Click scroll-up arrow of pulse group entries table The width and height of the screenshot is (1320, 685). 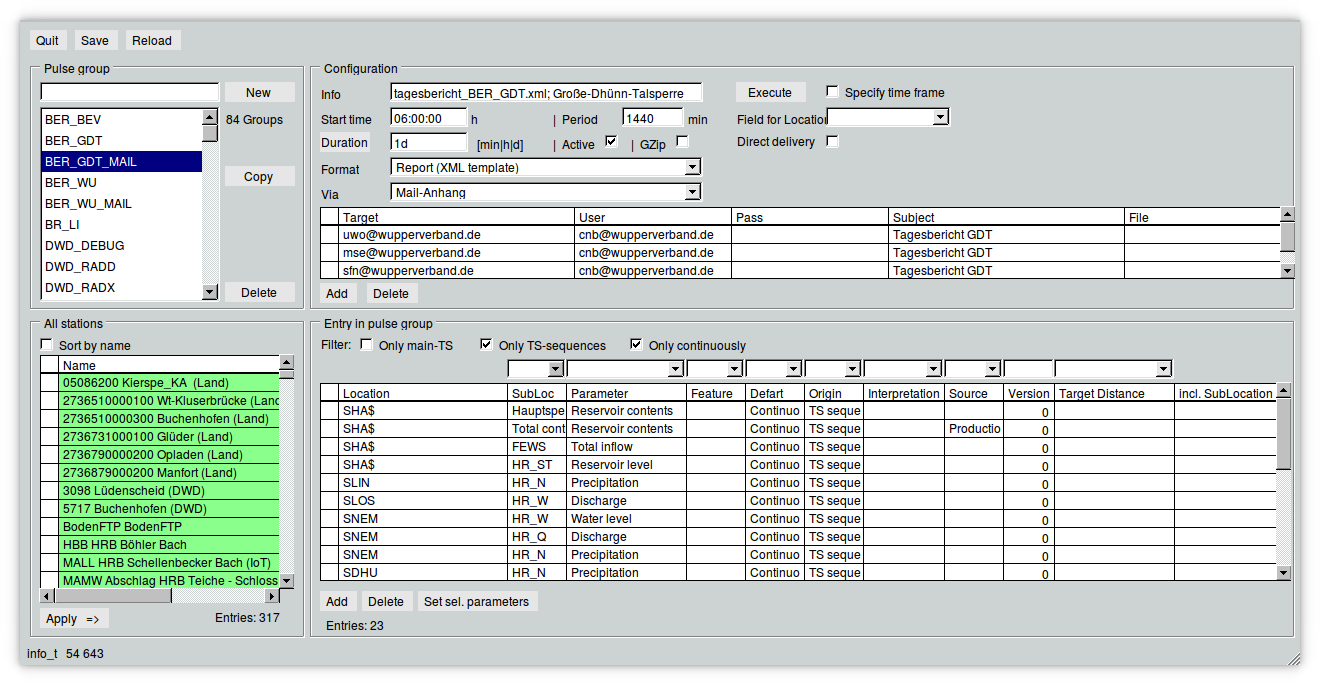(1284, 392)
